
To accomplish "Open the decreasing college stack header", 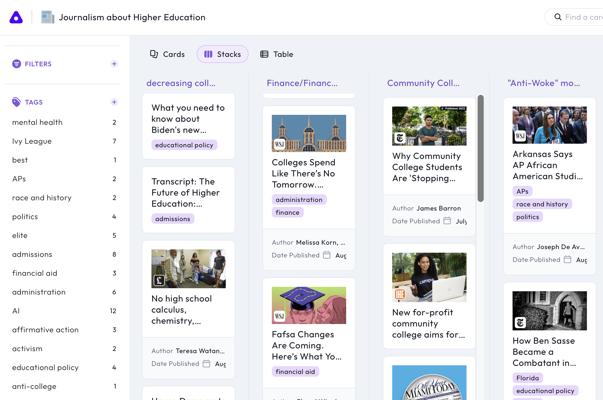I will tap(181, 83).
